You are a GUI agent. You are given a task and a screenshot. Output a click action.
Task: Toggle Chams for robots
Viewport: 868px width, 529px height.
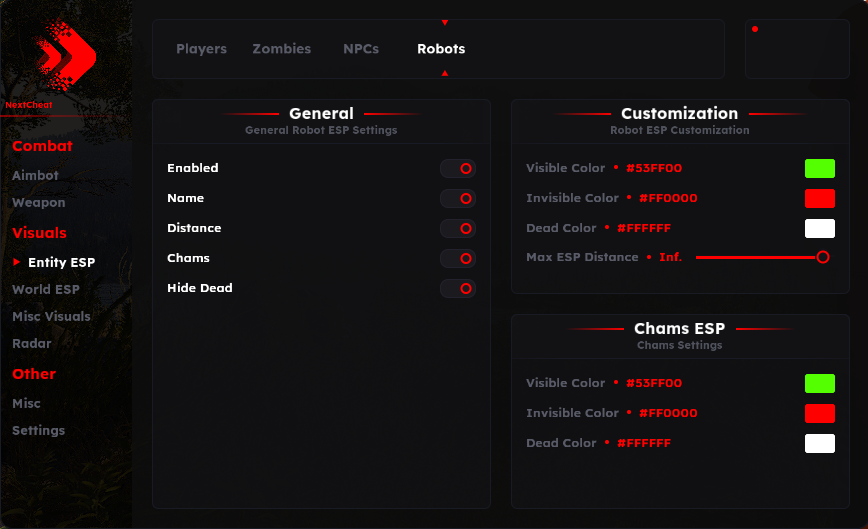coord(458,258)
